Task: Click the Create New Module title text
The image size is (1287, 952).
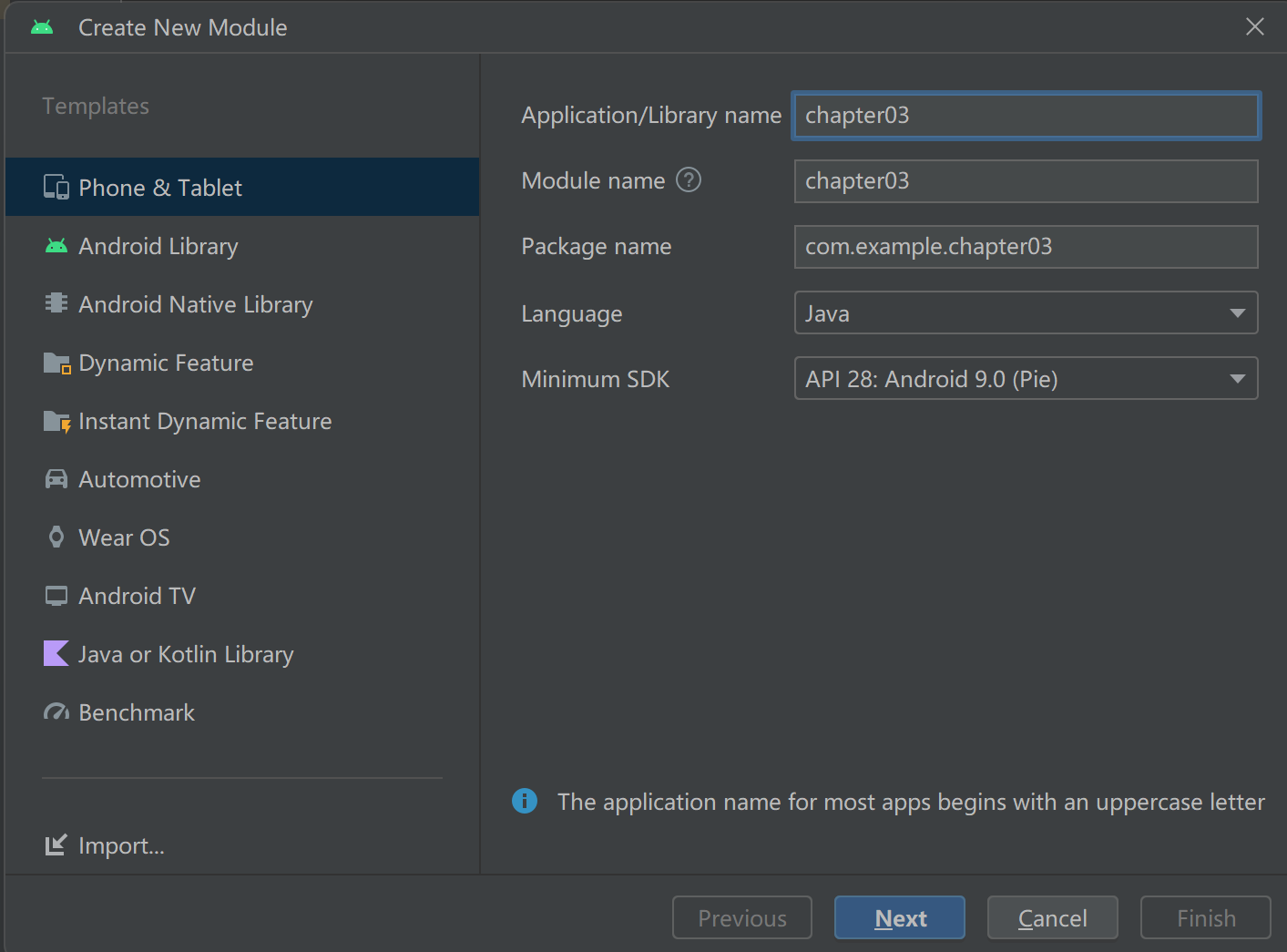Action: click(183, 27)
